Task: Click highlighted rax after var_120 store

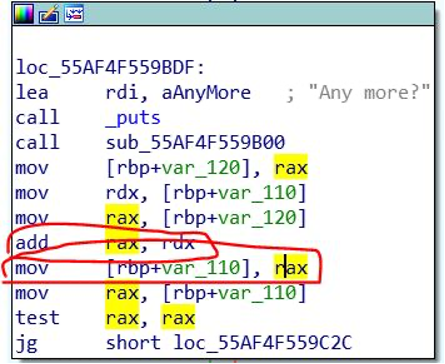Action: tap(291, 168)
